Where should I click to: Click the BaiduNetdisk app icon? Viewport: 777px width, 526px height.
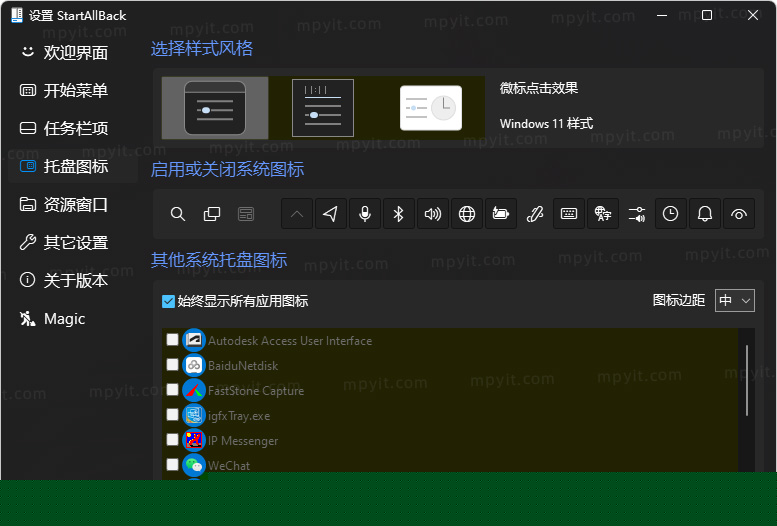click(x=194, y=365)
